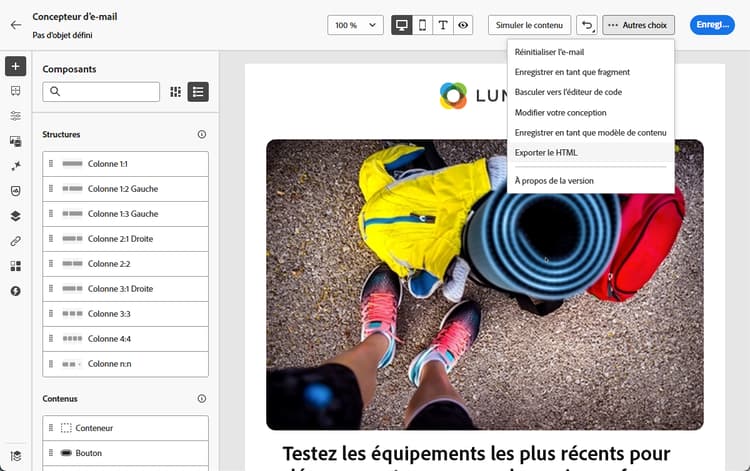
Task: Open the structure tree icon in left rail
Action: pyautogui.click(x=15, y=91)
